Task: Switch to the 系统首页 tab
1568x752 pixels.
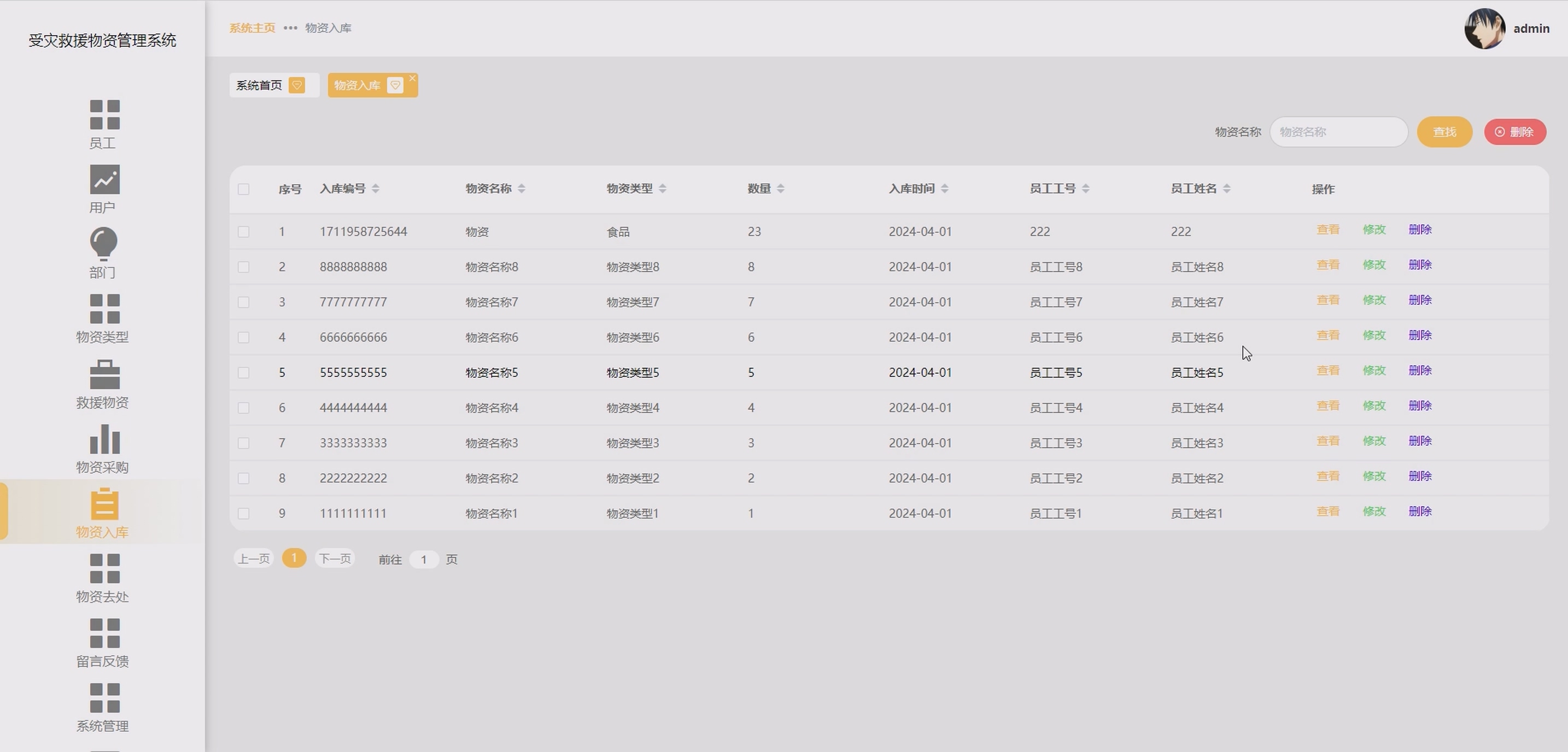Action: click(274, 85)
